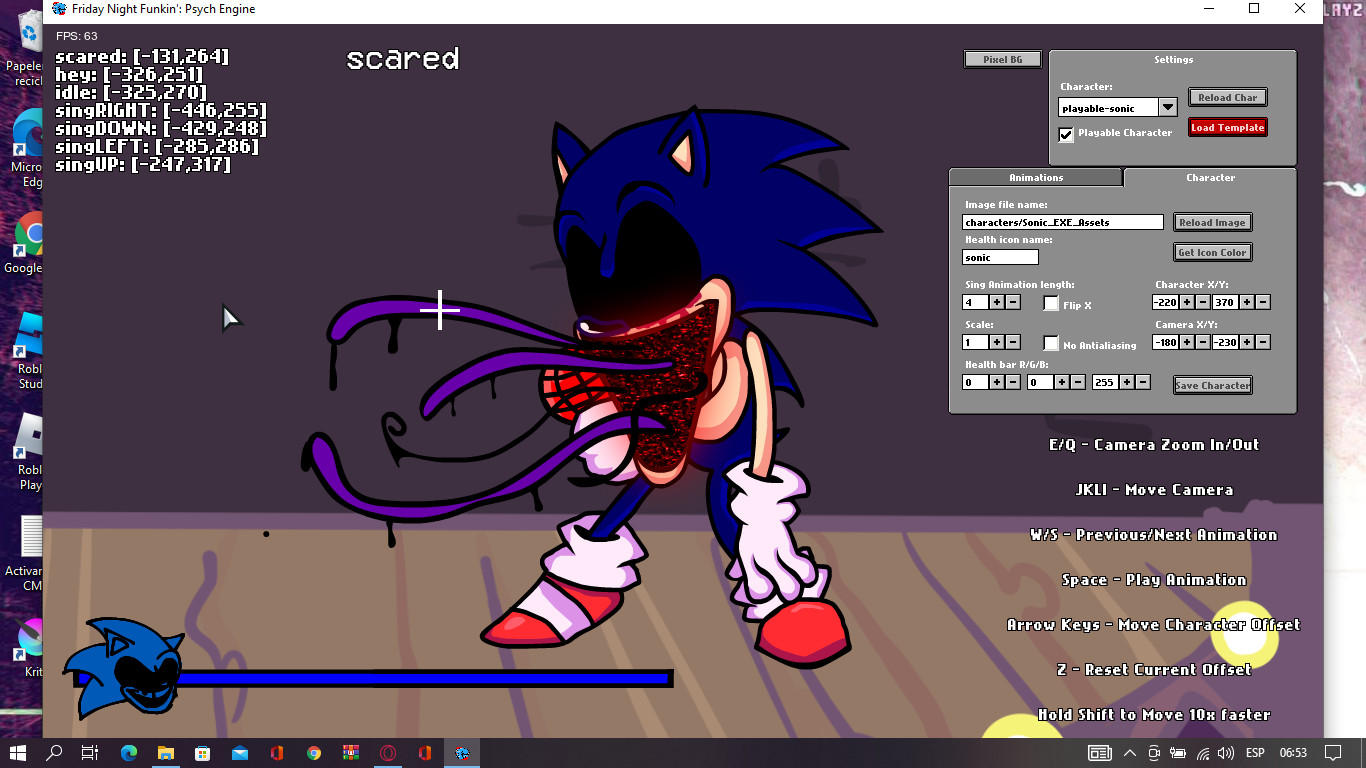The width and height of the screenshot is (1366, 768).
Task: Click the singRIGHT offset entry text
Action: [x=161, y=111]
